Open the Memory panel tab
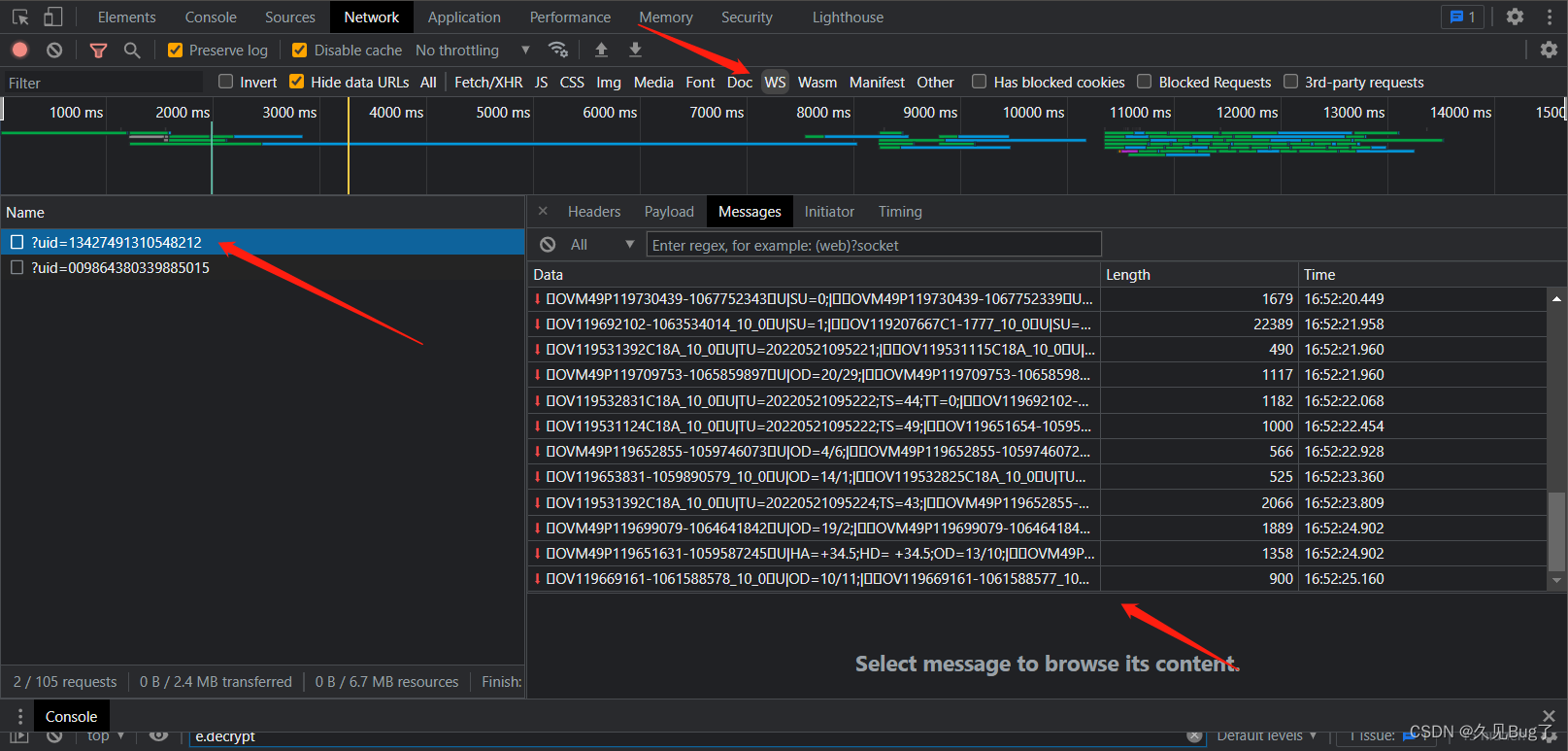This screenshot has height=751, width=1568. [x=665, y=17]
